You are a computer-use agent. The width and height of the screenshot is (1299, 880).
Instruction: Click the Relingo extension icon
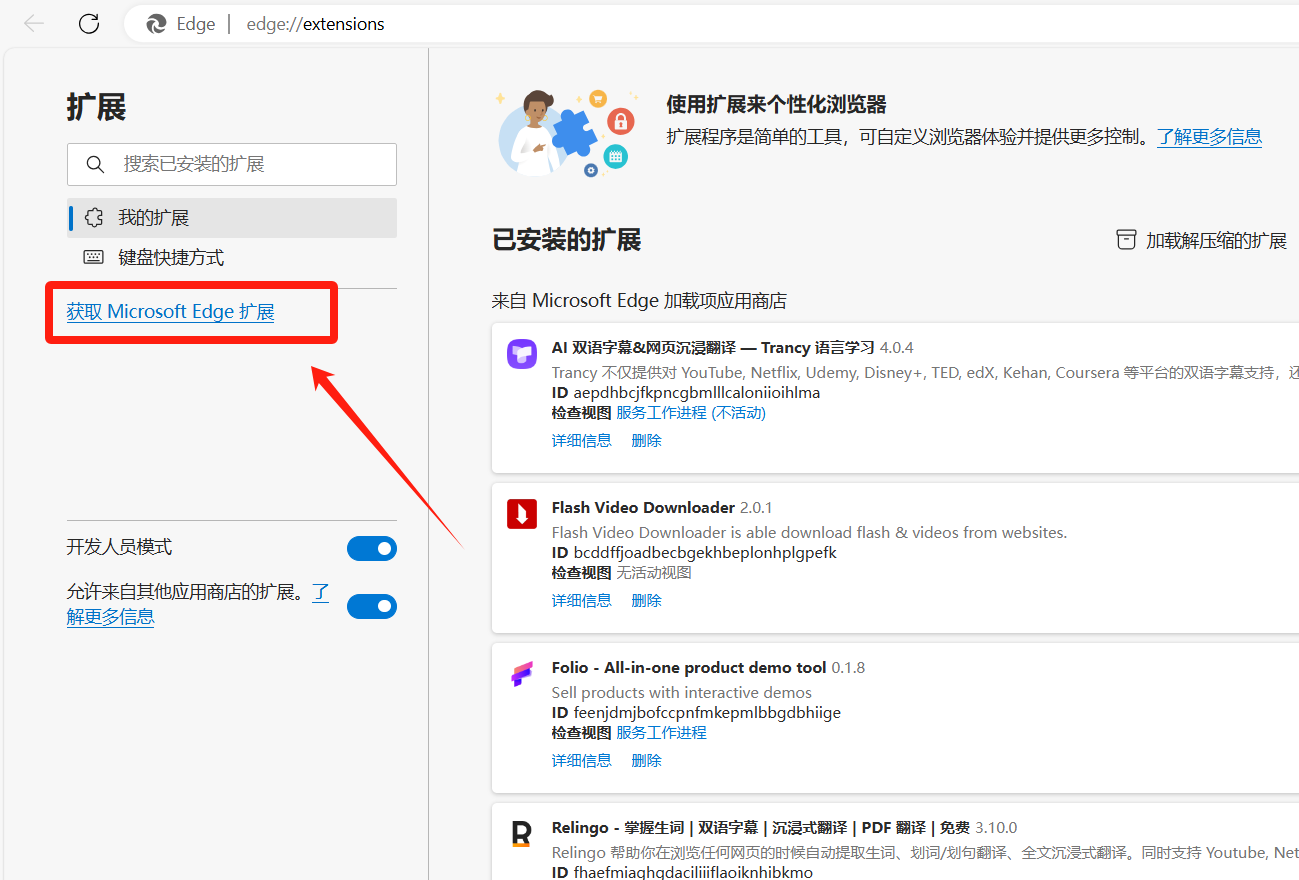point(521,834)
